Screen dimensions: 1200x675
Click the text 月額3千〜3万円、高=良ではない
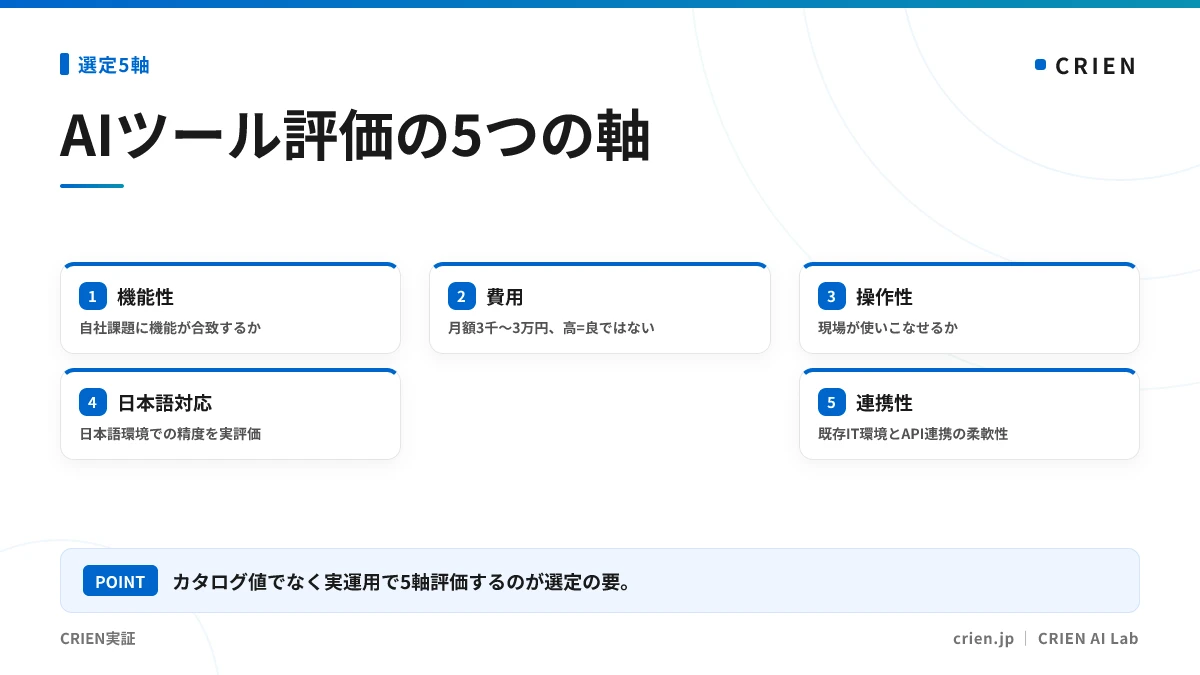pyautogui.click(x=551, y=327)
